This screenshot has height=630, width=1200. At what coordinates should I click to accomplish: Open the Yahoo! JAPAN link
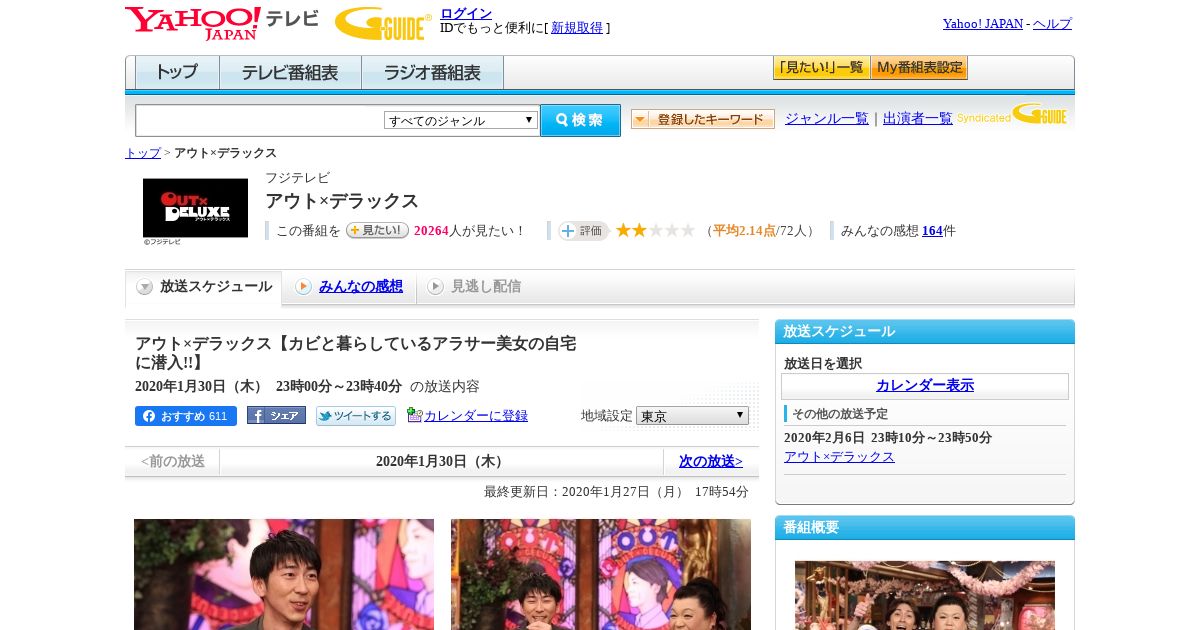pos(983,24)
